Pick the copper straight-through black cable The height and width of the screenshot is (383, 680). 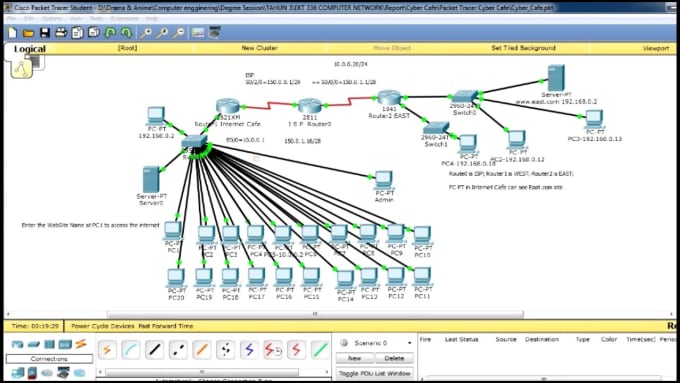(x=154, y=350)
